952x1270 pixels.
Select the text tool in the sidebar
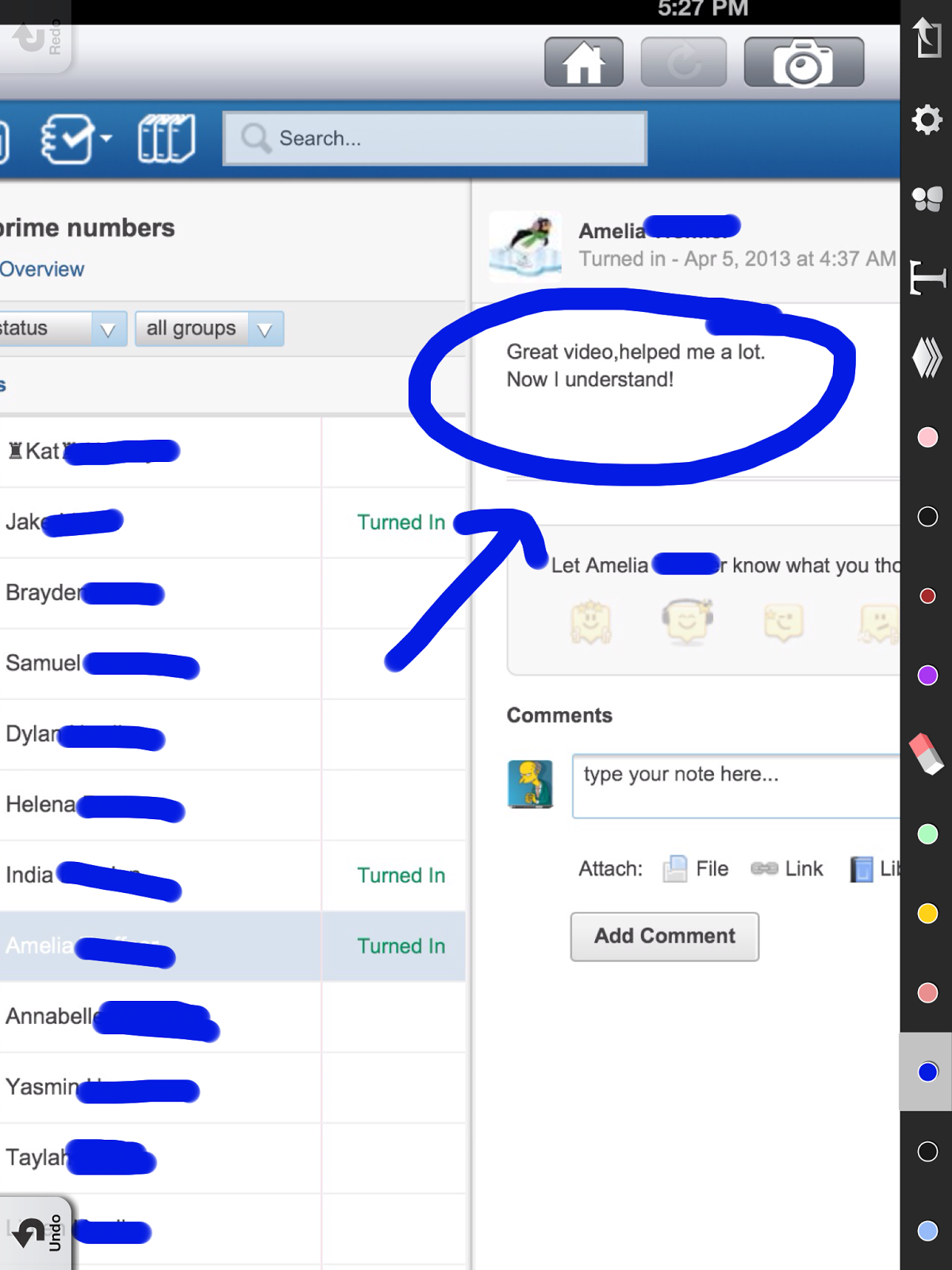coord(927,278)
